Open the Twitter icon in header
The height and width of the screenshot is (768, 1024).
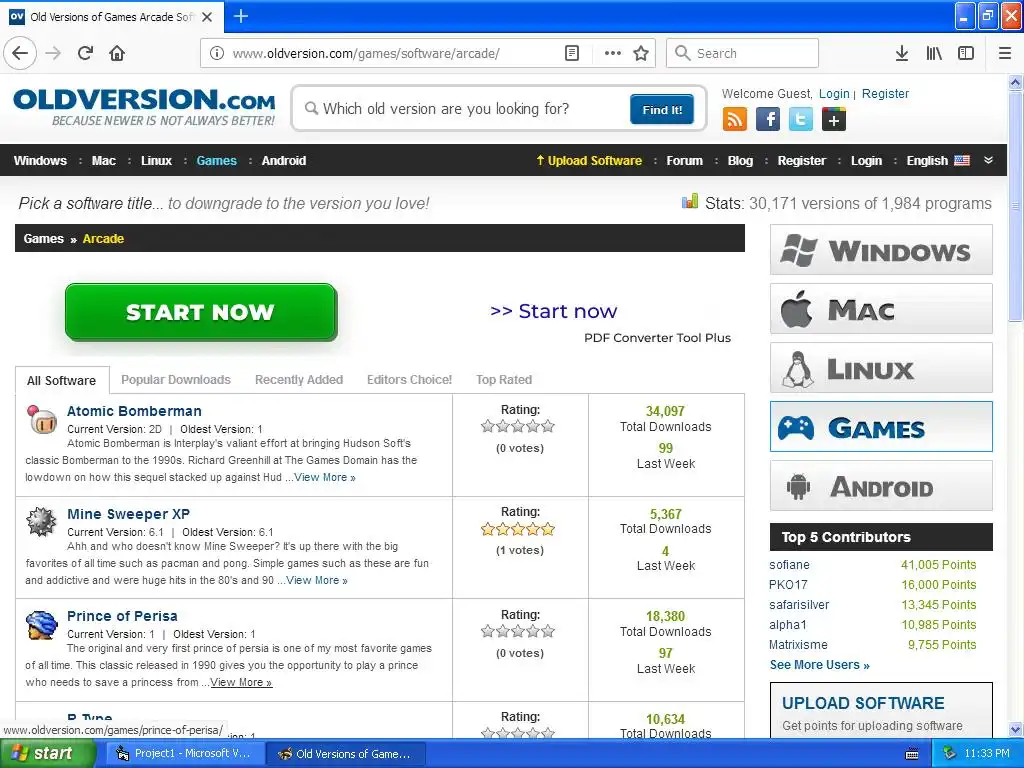pyautogui.click(x=801, y=120)
